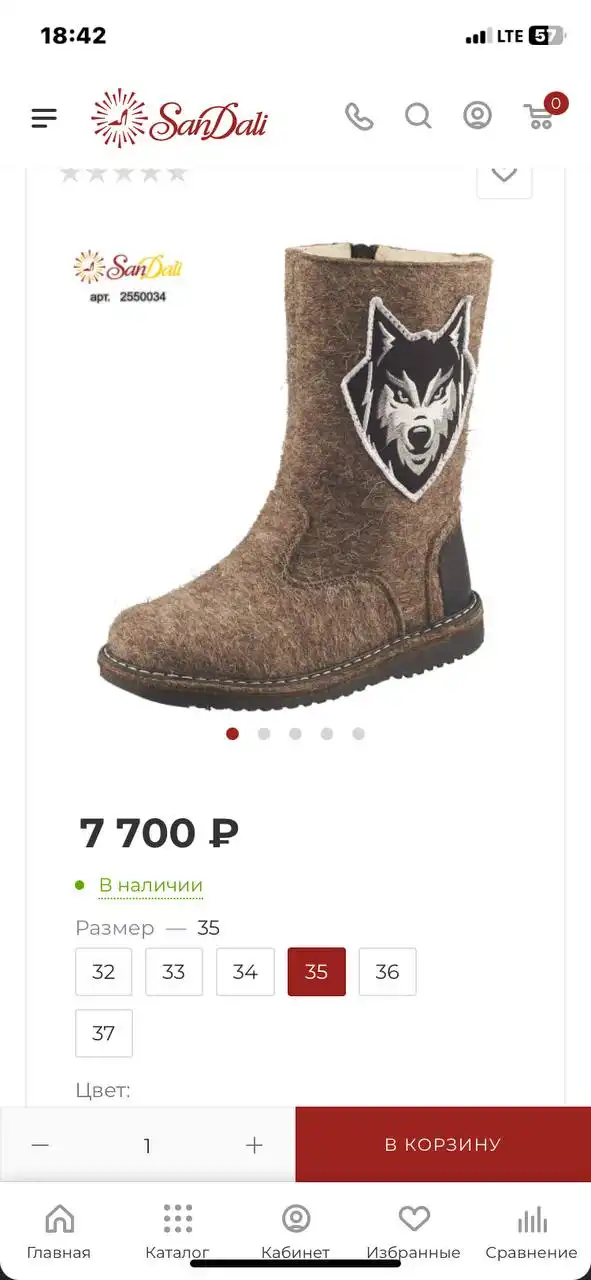Open search with magnifier icon

[418, 117]
